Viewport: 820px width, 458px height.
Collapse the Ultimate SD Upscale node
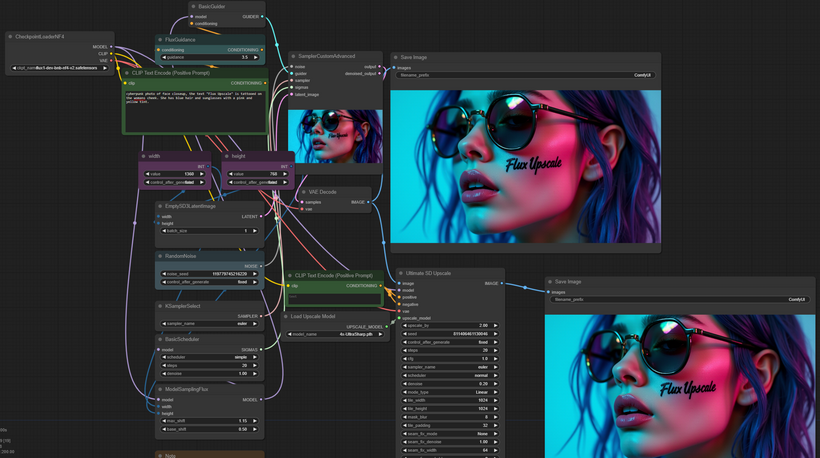click(x=401, y=273)
